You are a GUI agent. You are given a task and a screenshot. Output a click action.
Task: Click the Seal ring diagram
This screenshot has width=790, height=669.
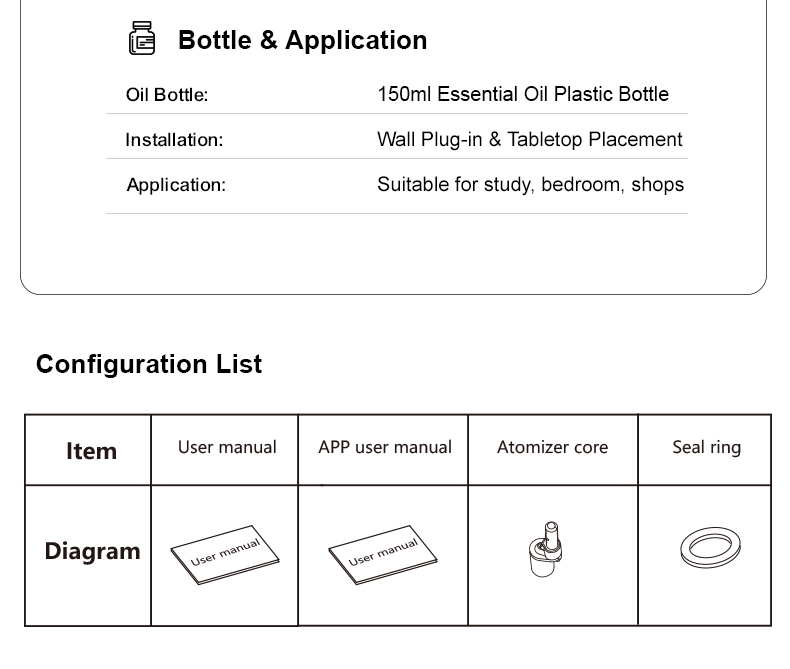tap(710, 548)
